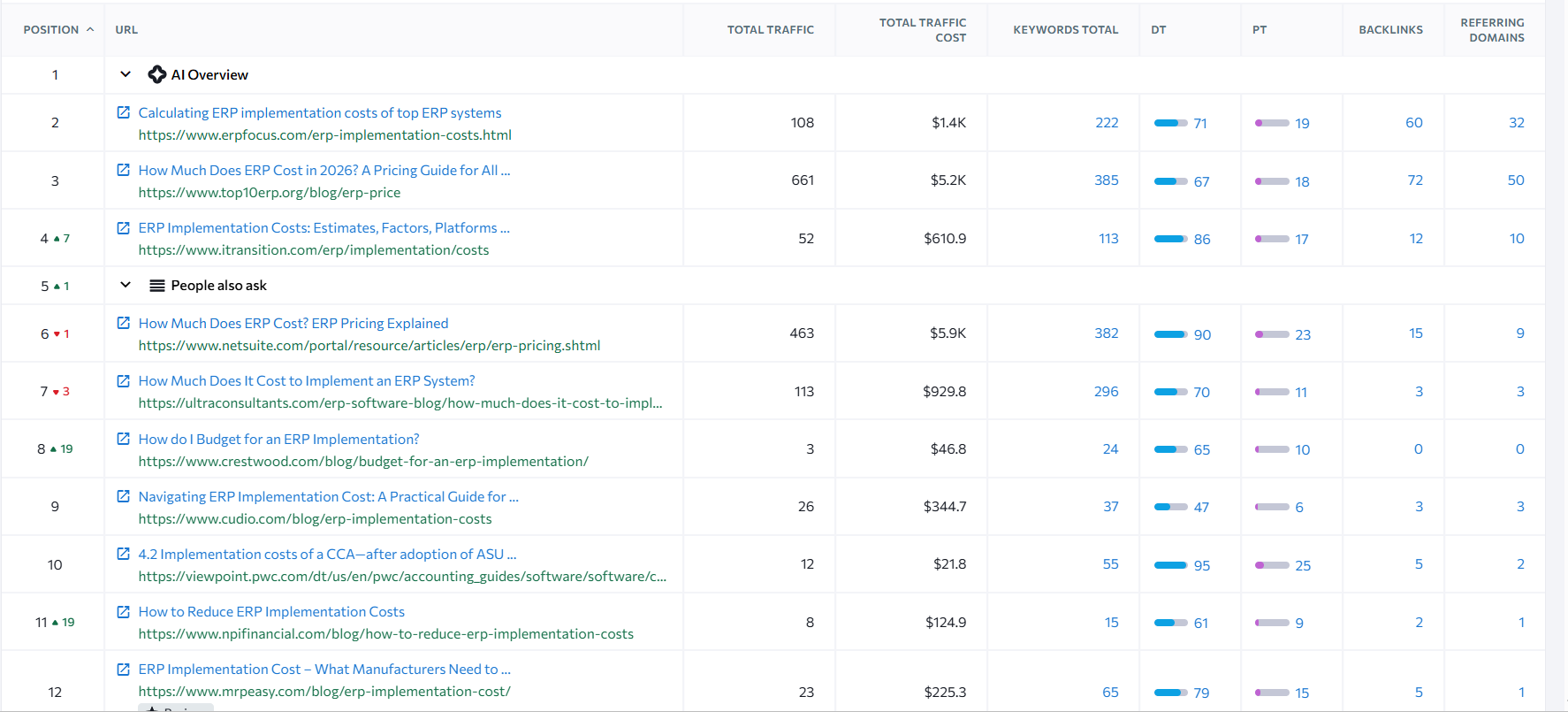Click the AI Overview sparkle icon
The image size is (1568, 712).
click(157, 74)
